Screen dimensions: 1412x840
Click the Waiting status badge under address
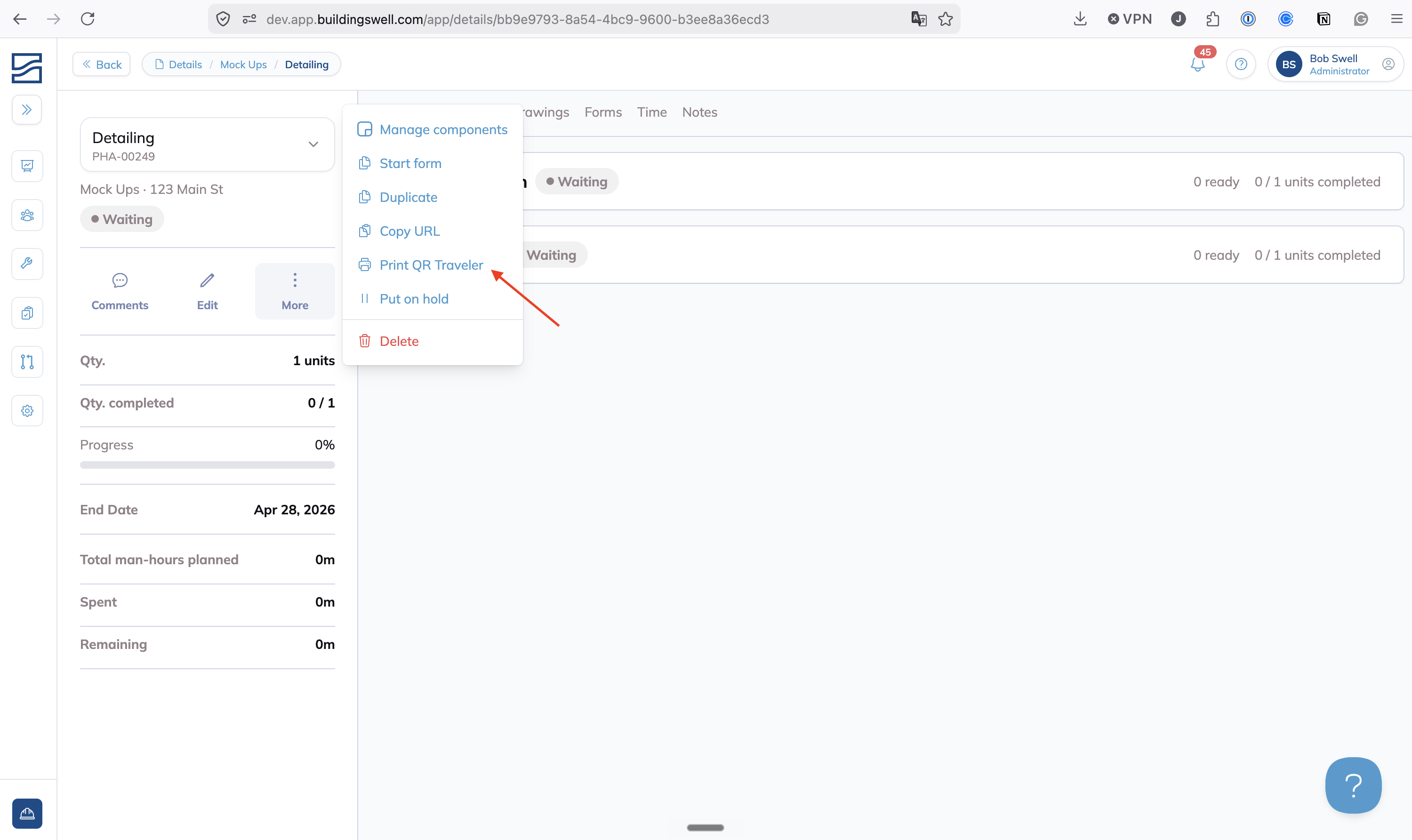point(122,219)
